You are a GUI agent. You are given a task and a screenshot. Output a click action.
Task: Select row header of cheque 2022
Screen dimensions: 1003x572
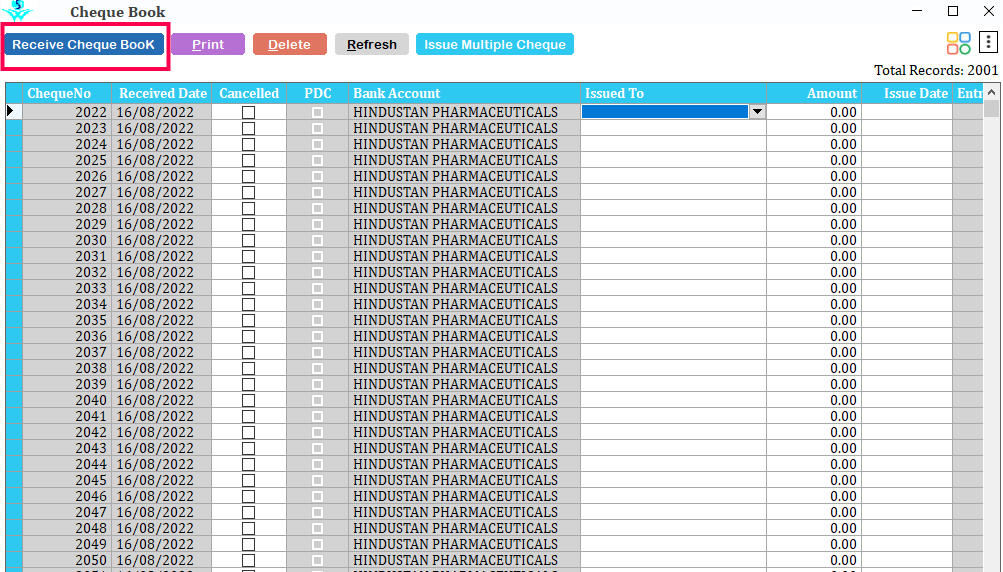click(14, 112)
